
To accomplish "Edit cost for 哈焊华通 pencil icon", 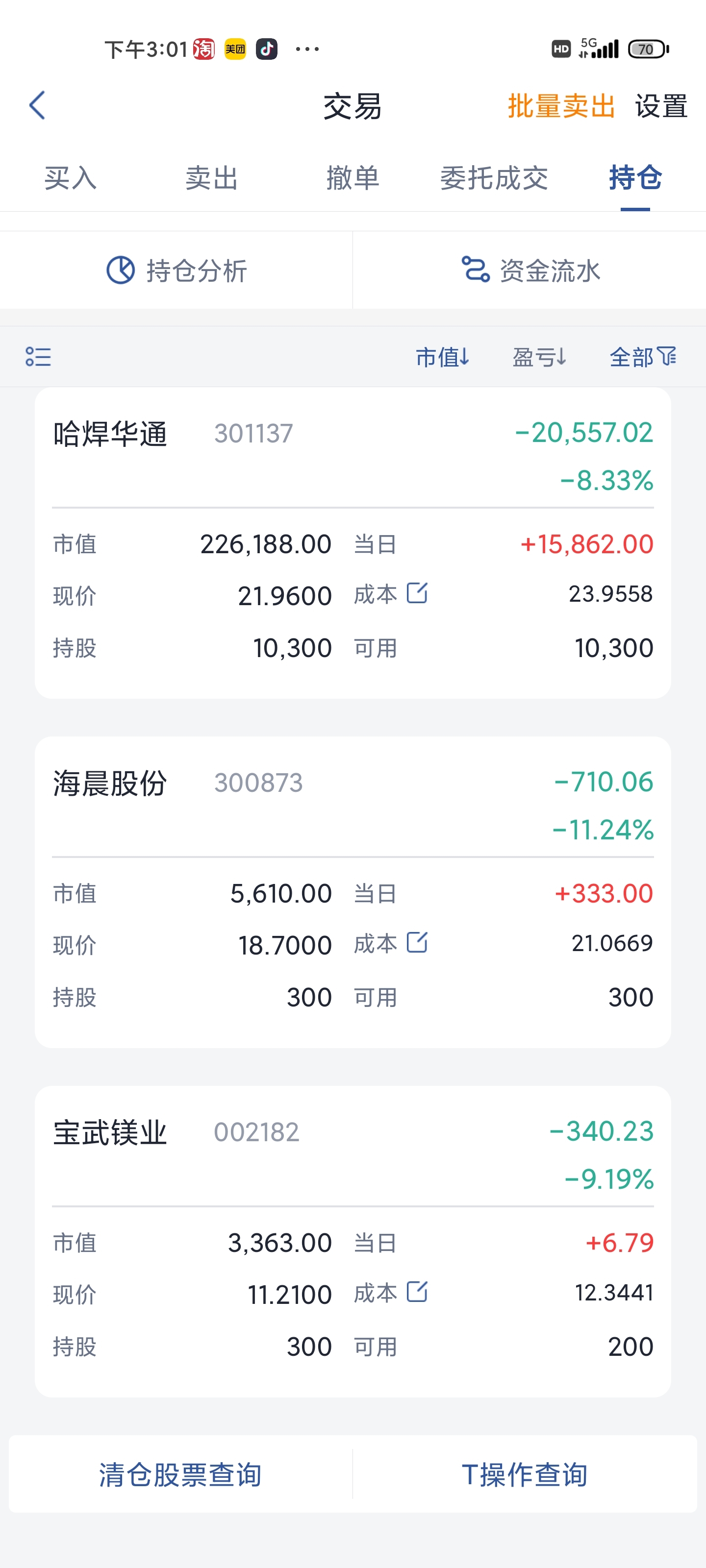I will (x=417, y=592).
